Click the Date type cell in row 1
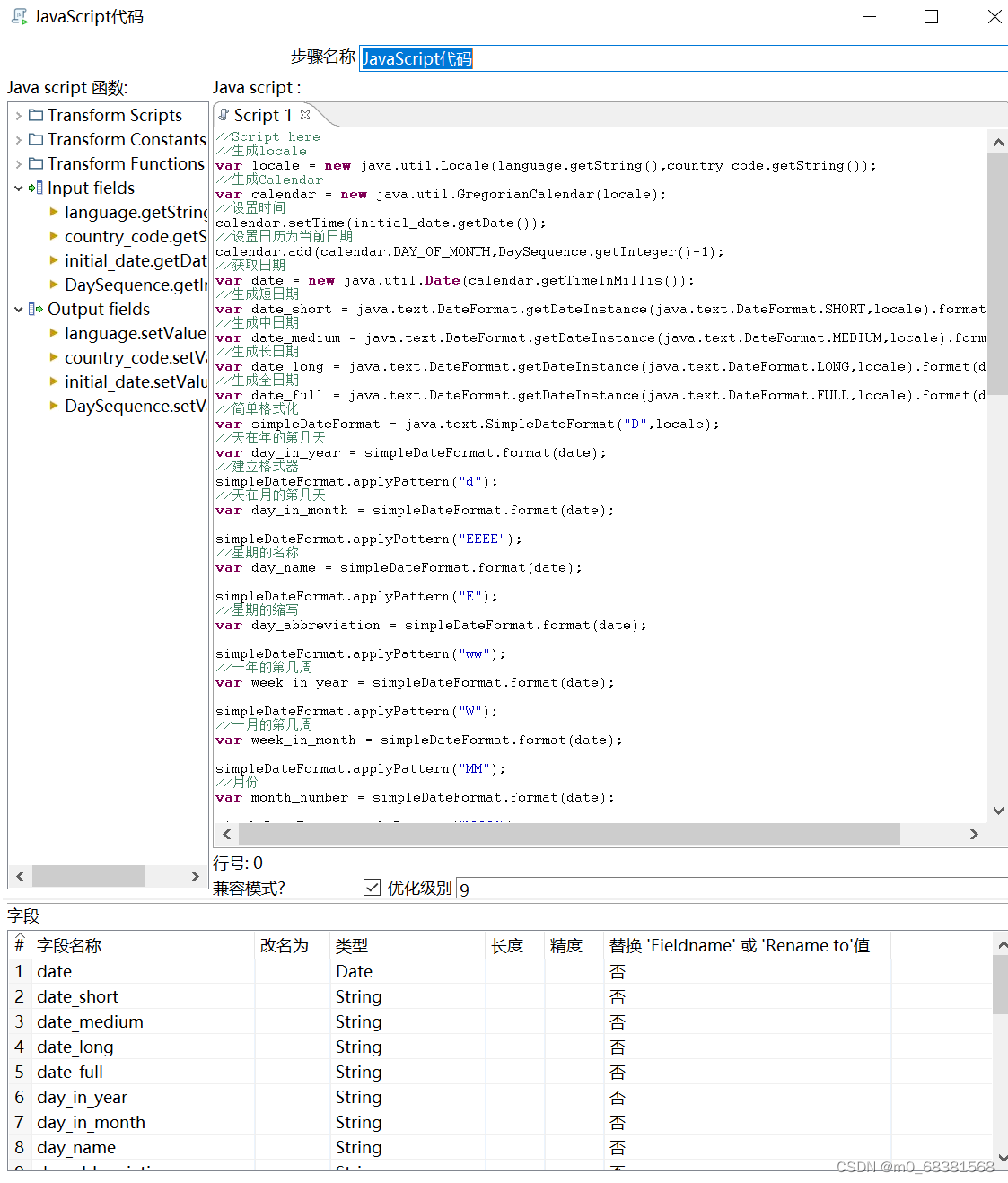The image size is (1008, 1183). (408, 971)
